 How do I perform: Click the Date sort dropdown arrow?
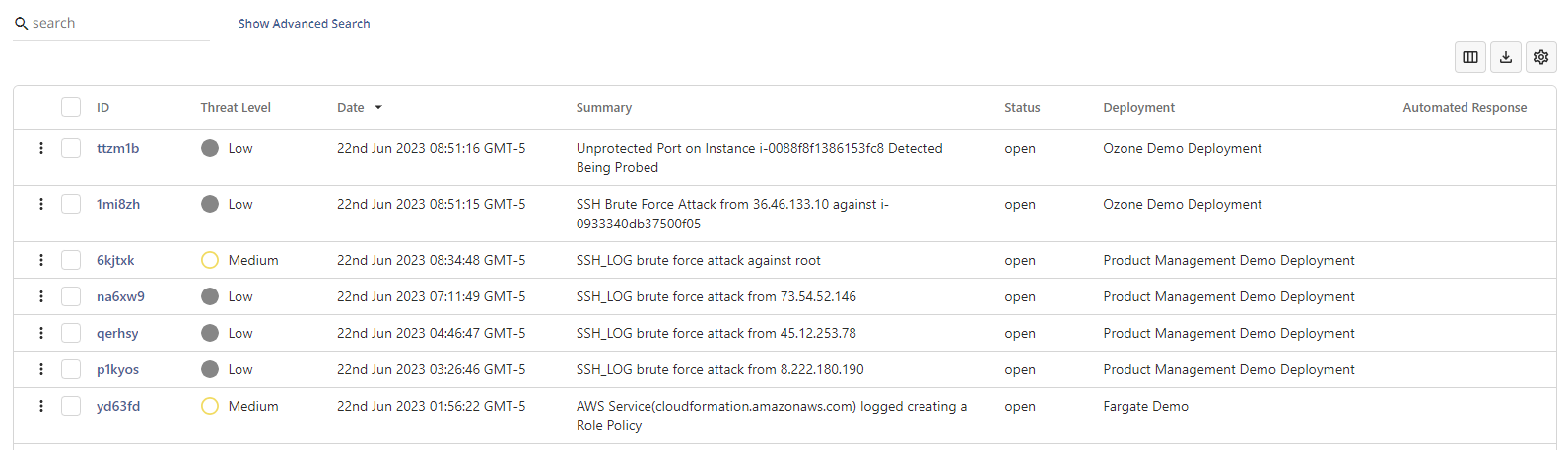pos(378,108)
